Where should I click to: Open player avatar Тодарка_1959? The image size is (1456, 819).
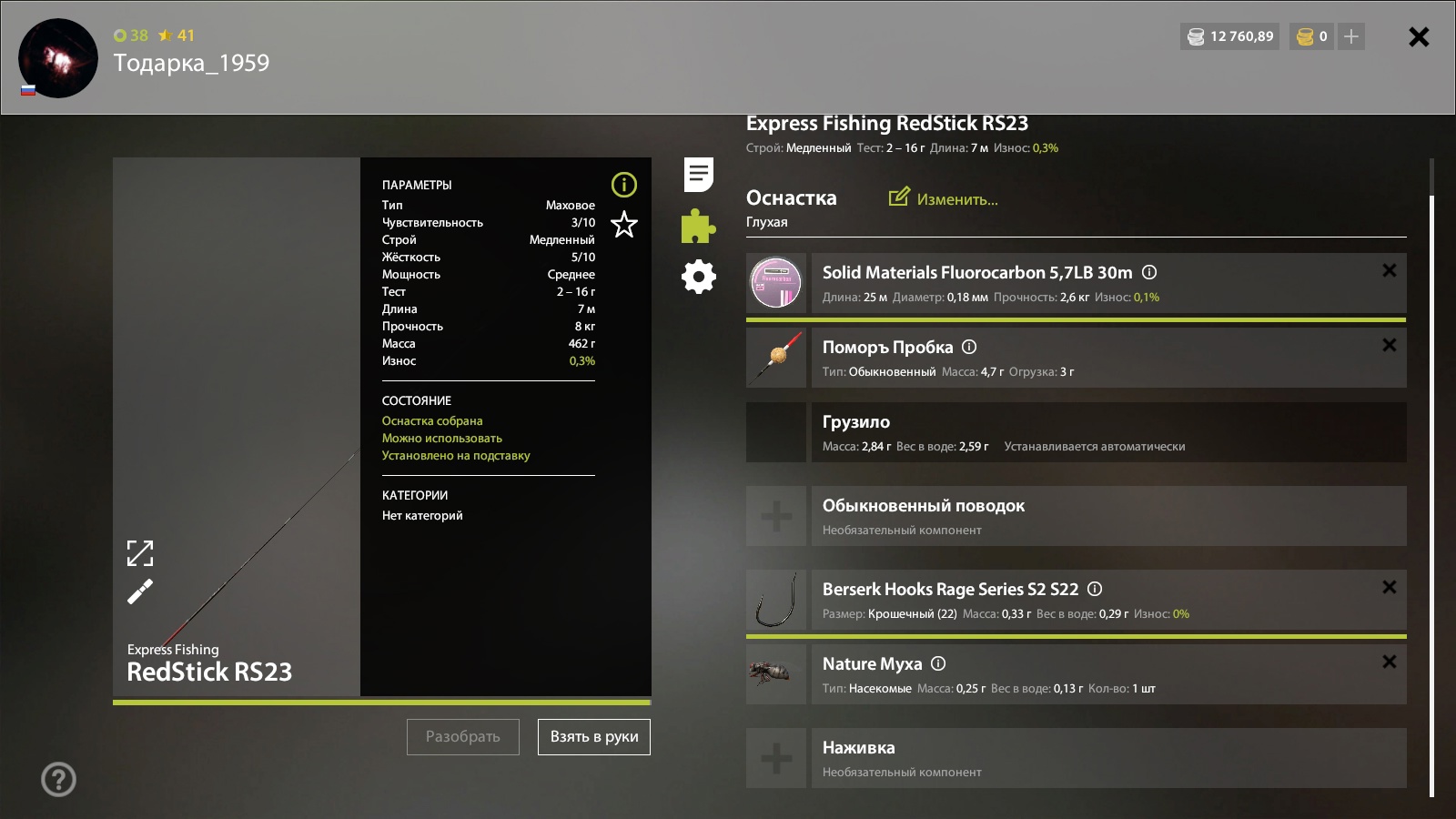tap(58, 58)
